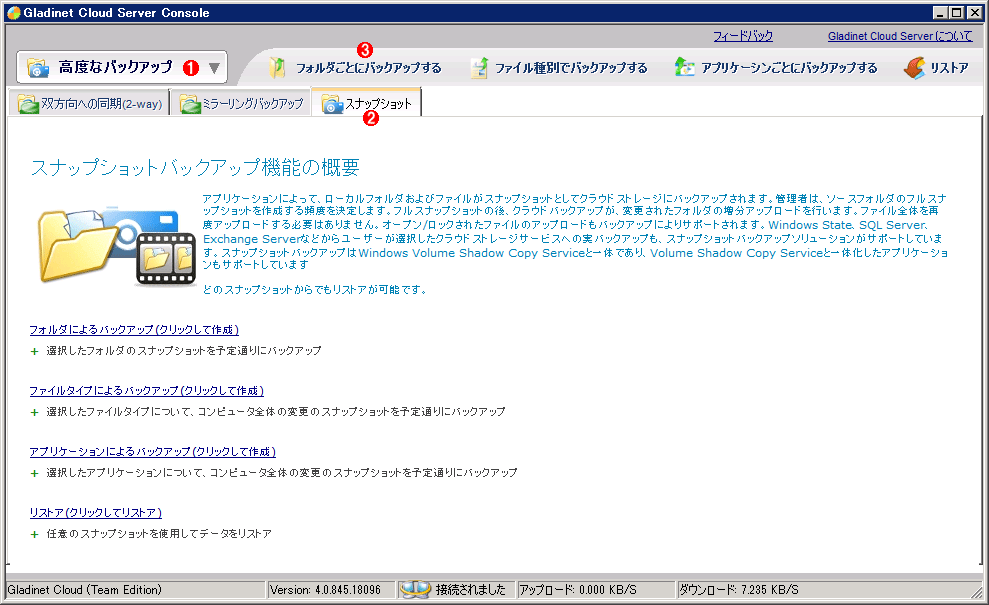Screen dimensions: 989x605
Task: Click the plus icon beside folder snapshot description
Action: (35, 351)
